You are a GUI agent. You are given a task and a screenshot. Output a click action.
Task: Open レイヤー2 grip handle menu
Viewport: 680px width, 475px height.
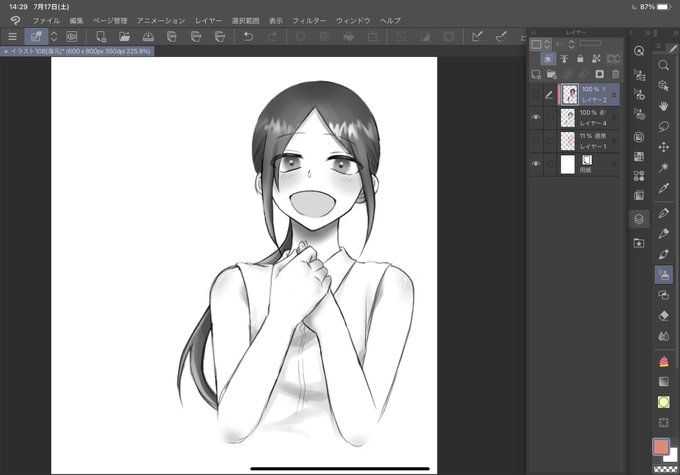coord(614,95)
